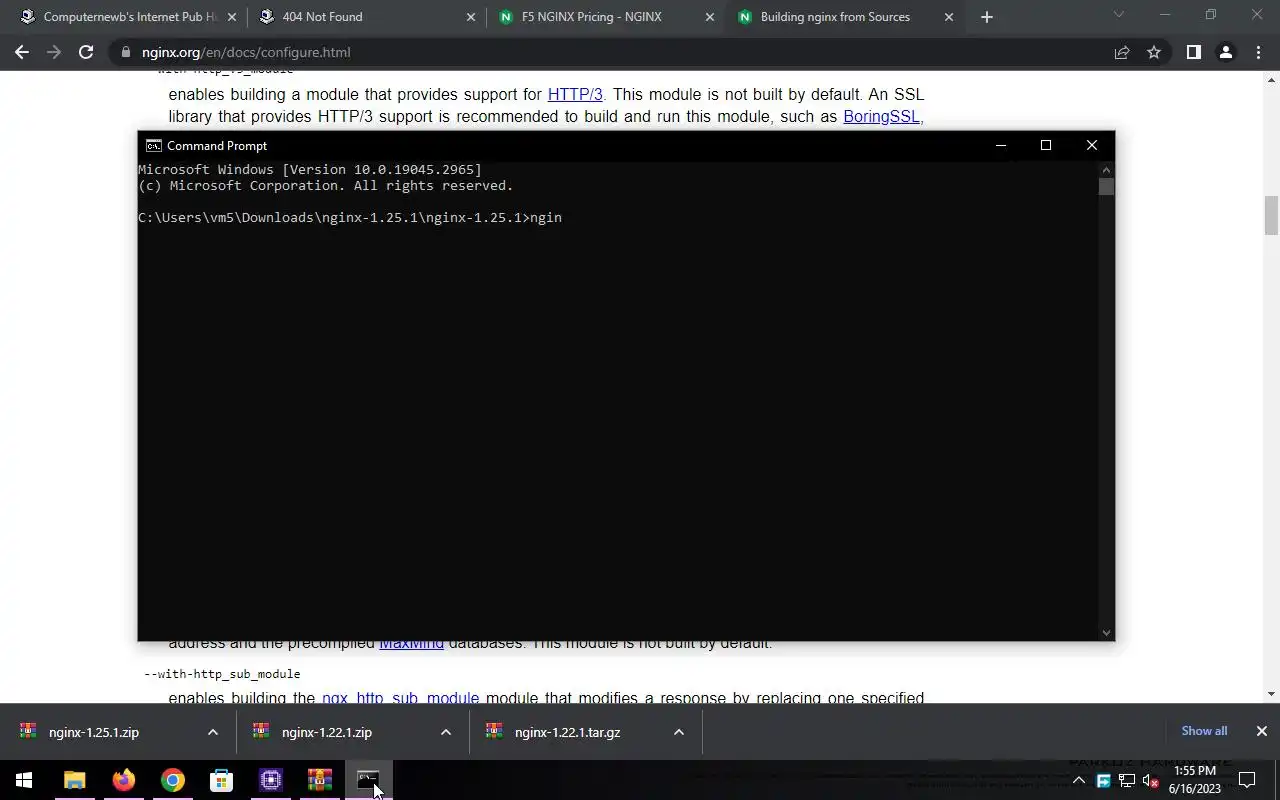Close the Computernewb's Internet Pub tab
This screenshot has height=800, width=1280.
[x=233, y=17]
